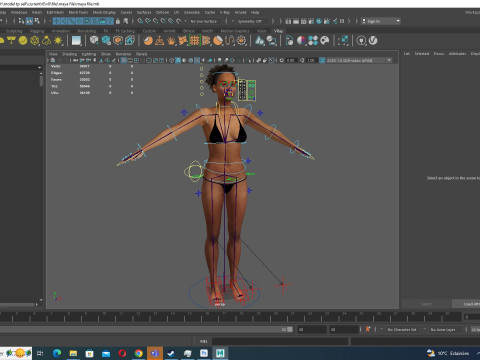Click Select button in Attribute Editor
This screenshot has width=480, height=360.
[x=426, y=304]
